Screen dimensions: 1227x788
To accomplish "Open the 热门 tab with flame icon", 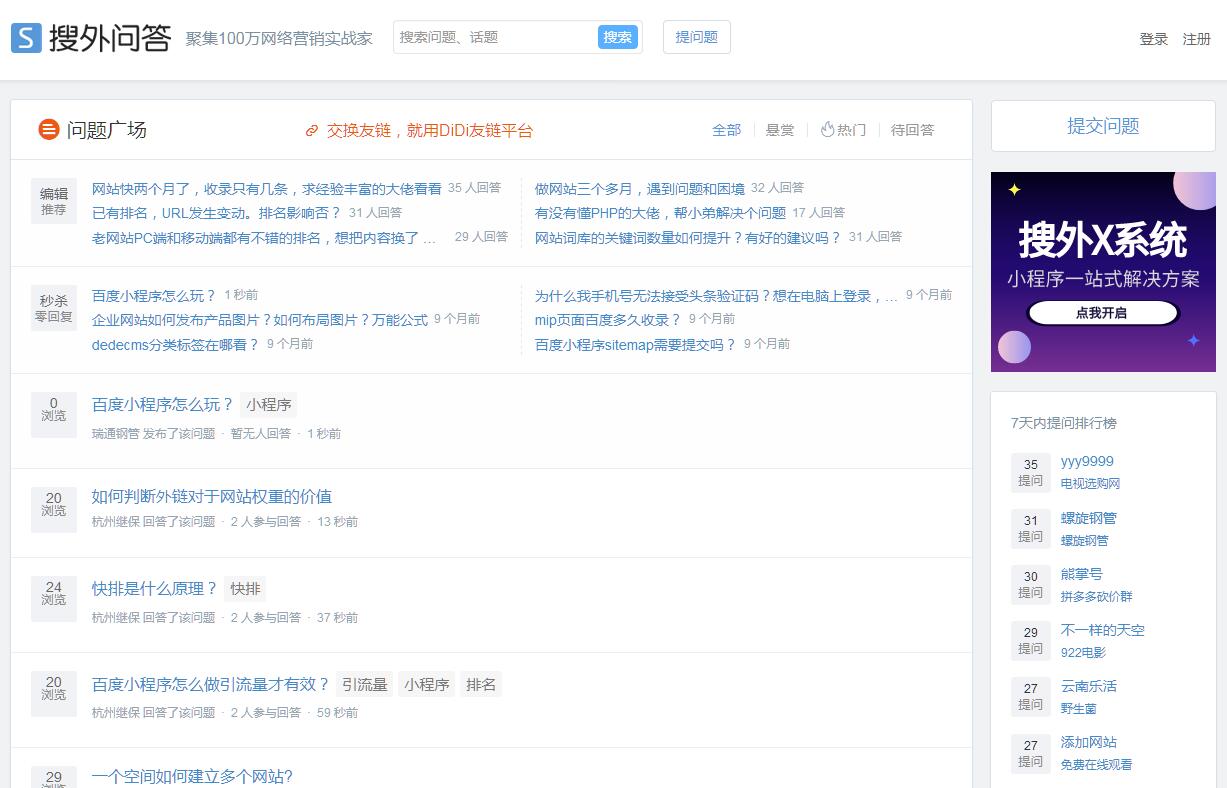I will point(843,130).
